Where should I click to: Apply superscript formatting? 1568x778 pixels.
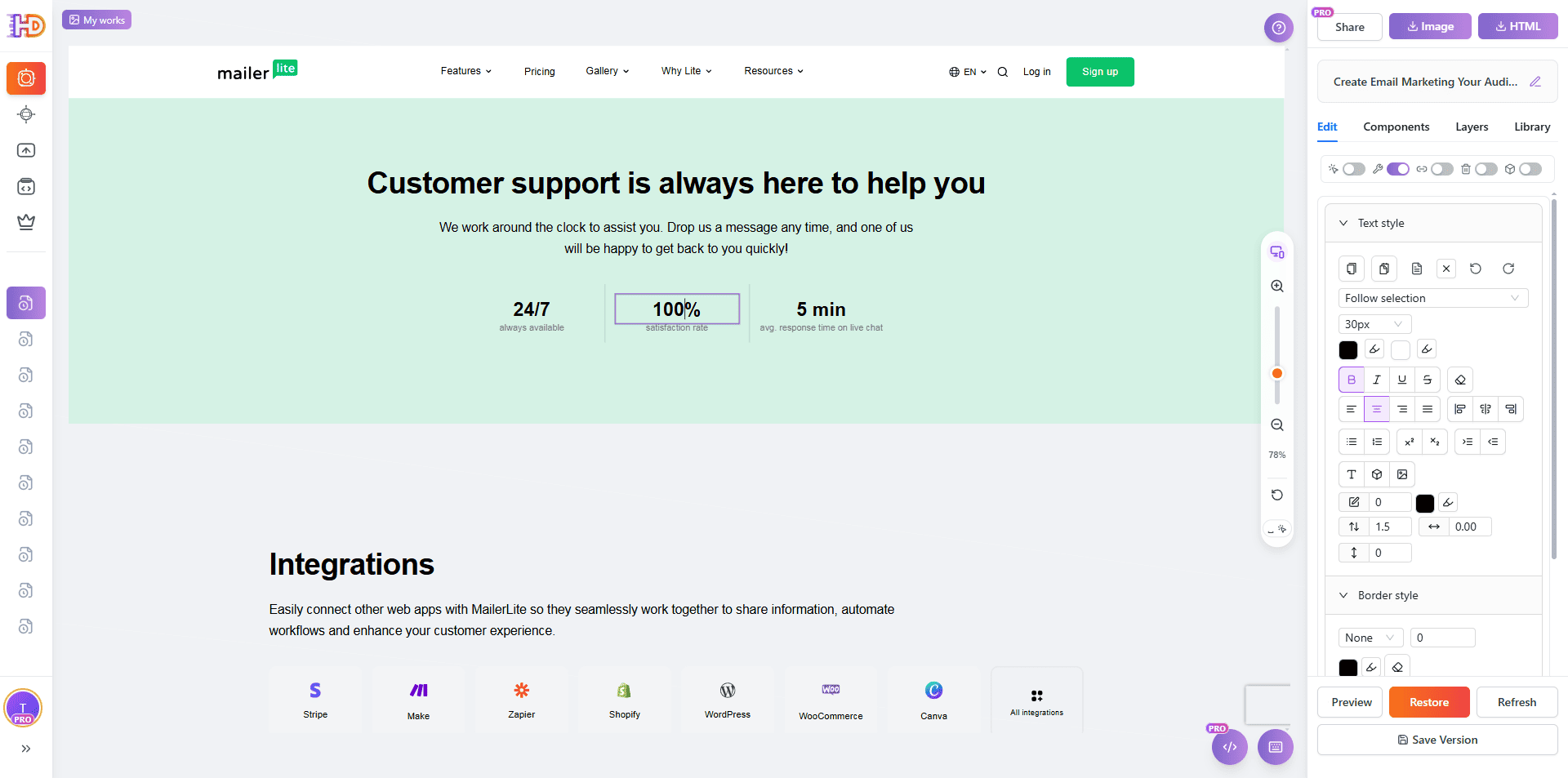(1410, 442)
